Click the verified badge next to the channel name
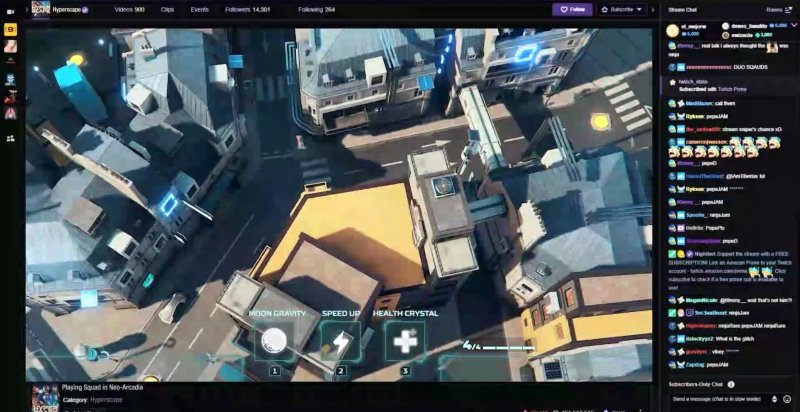Screen dimensions: 800x412 coord(85,10)
